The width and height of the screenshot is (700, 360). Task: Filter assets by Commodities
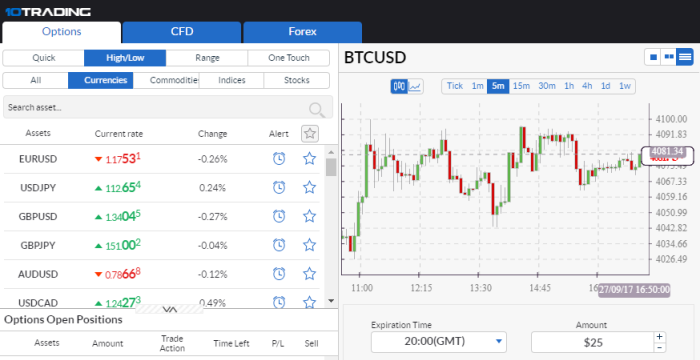[166, 80]
